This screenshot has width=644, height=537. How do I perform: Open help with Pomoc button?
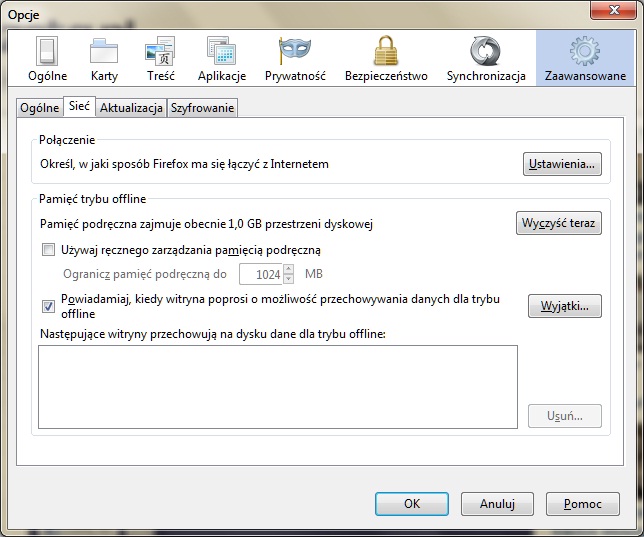[x=582, y=504]
